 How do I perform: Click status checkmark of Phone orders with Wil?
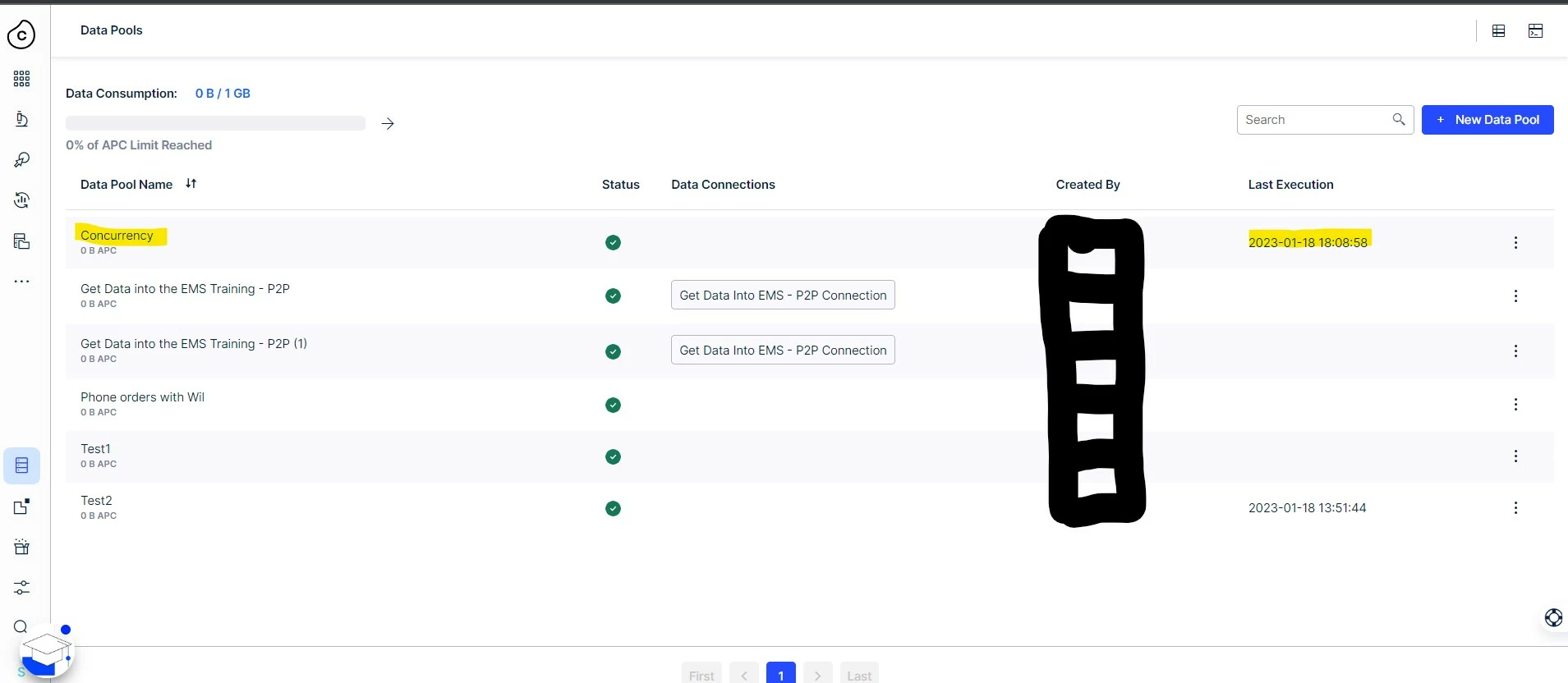[613, 405]
